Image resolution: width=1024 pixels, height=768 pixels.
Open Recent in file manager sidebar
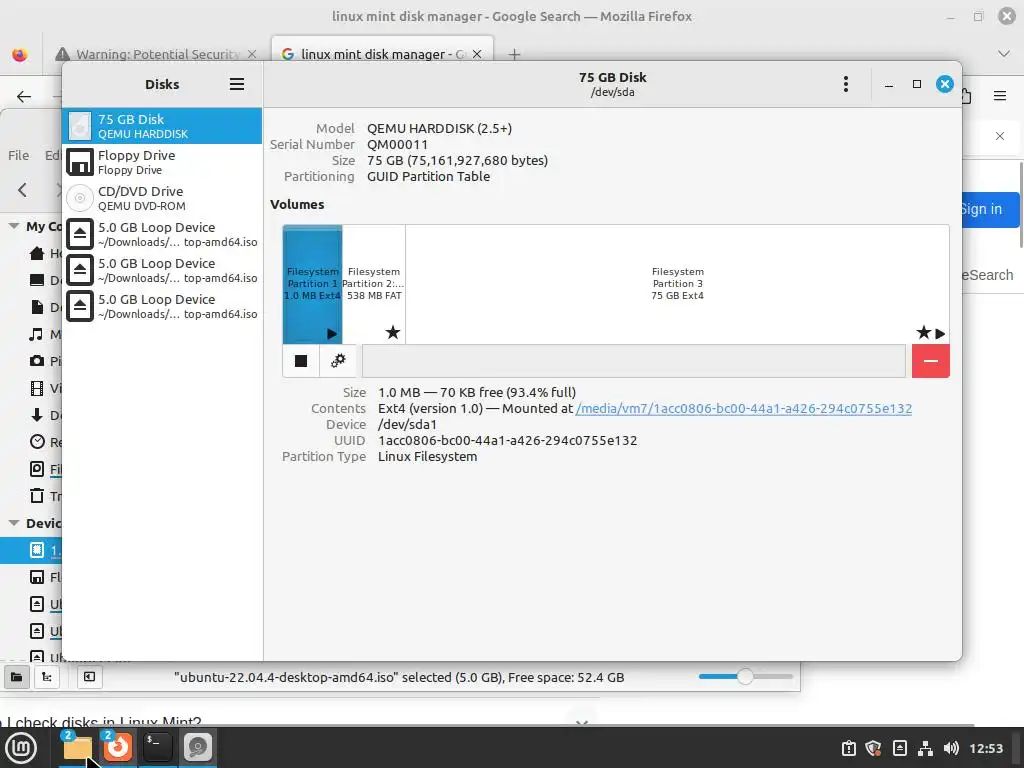point(45,442)
